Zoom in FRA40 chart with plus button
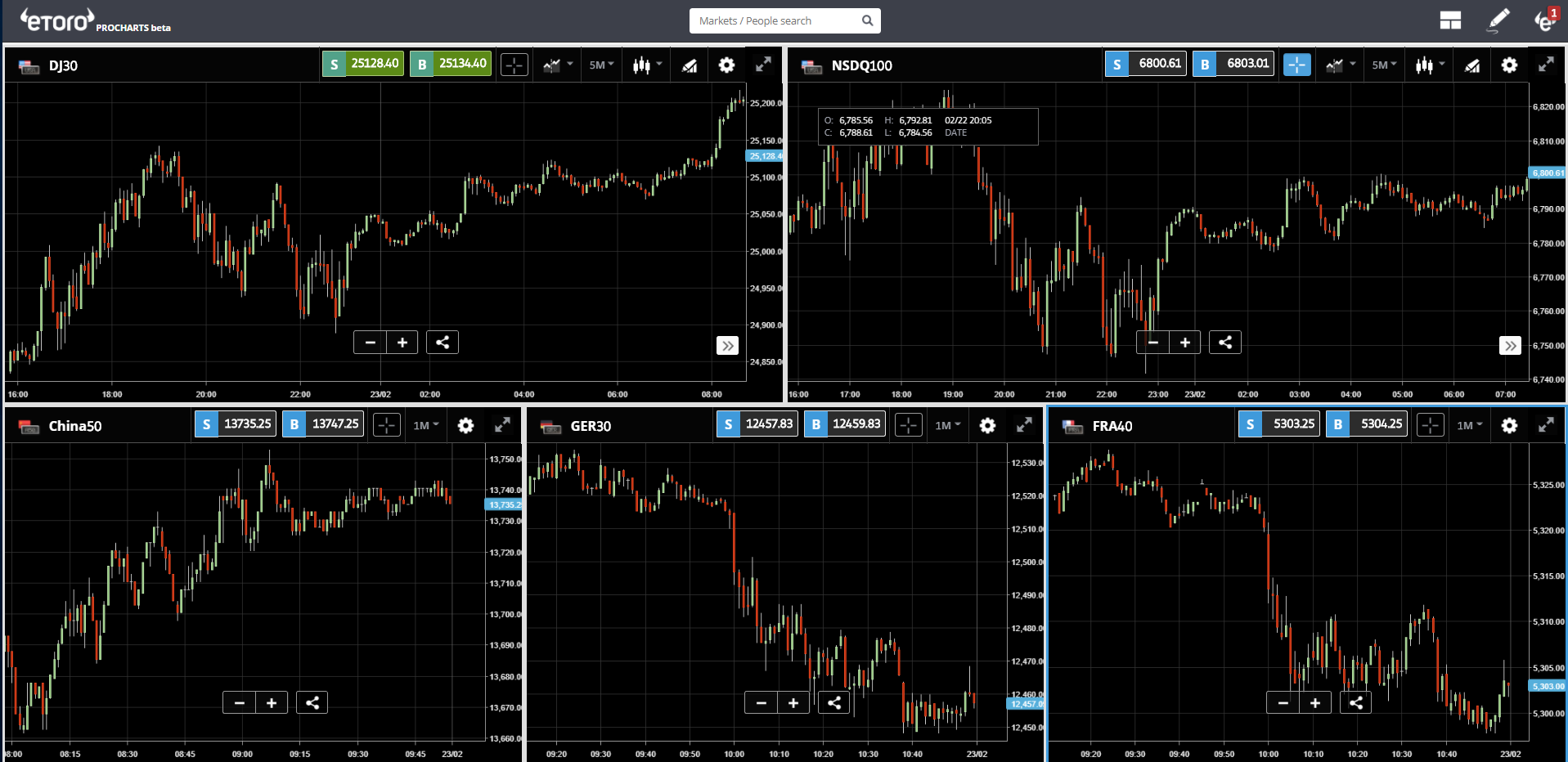The height and width of the screenshot is (762, 1568). point(1315,702)
